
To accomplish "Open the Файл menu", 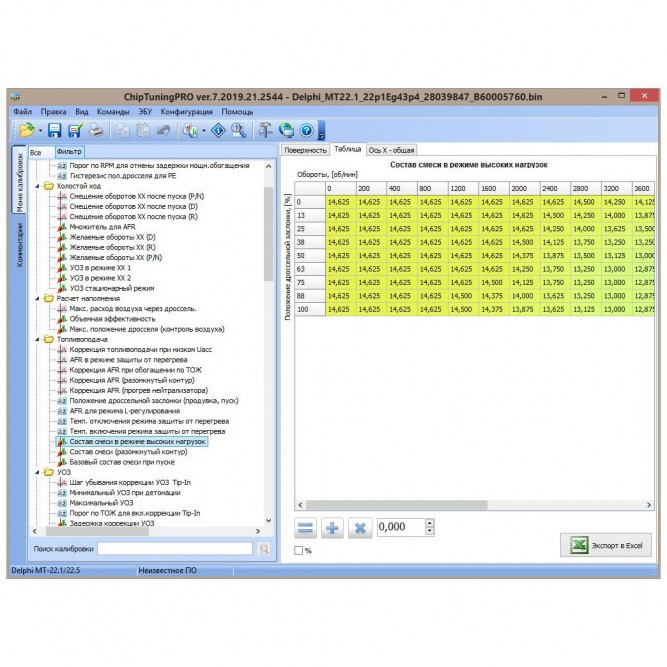I will [23, 111].
